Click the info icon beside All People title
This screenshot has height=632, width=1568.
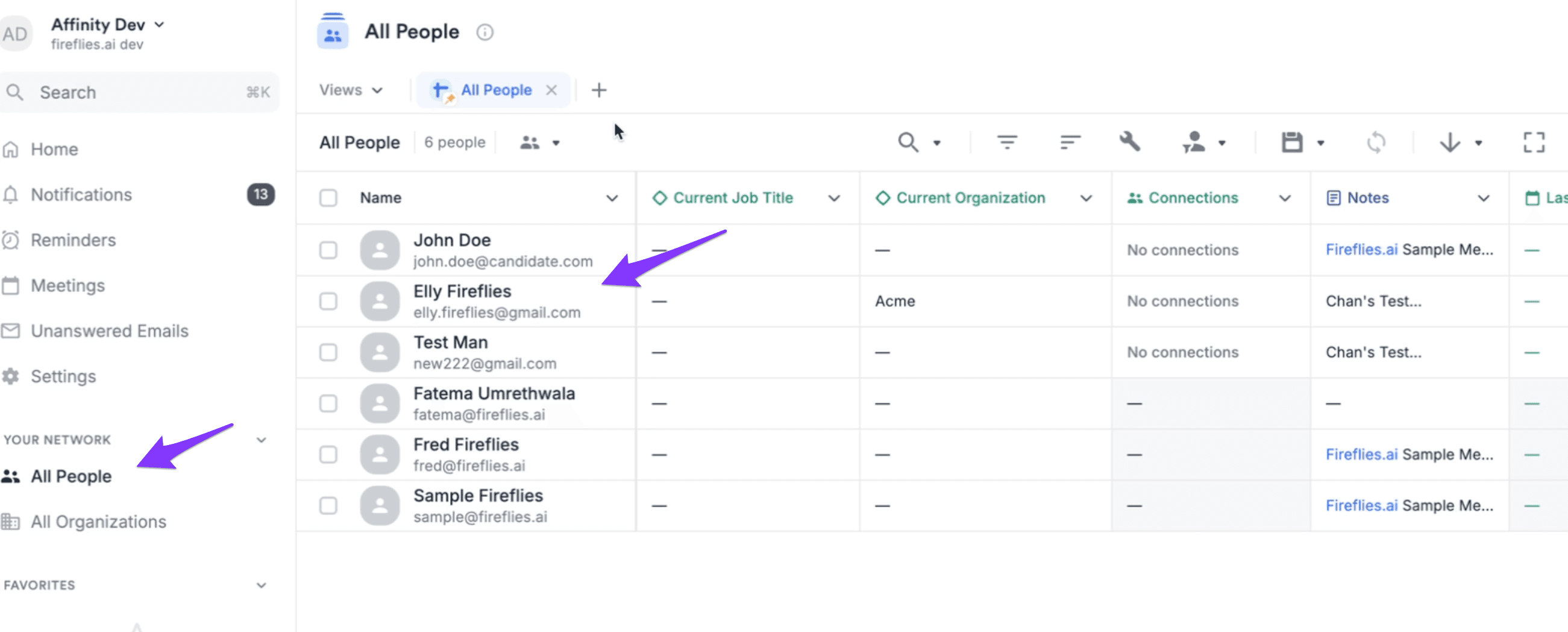pyautogui.click(x=485, y=32)
